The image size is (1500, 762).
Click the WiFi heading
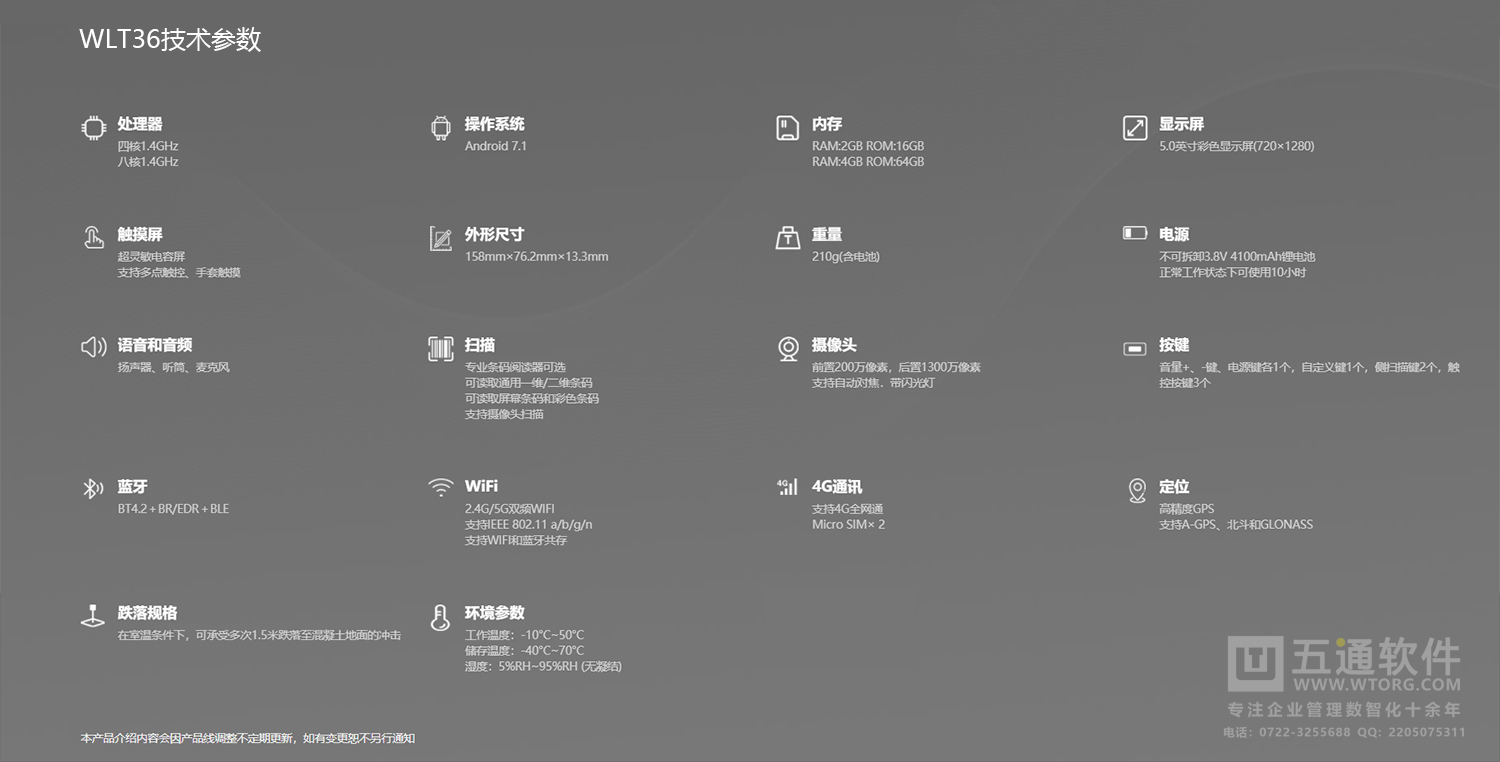[481, 486]
